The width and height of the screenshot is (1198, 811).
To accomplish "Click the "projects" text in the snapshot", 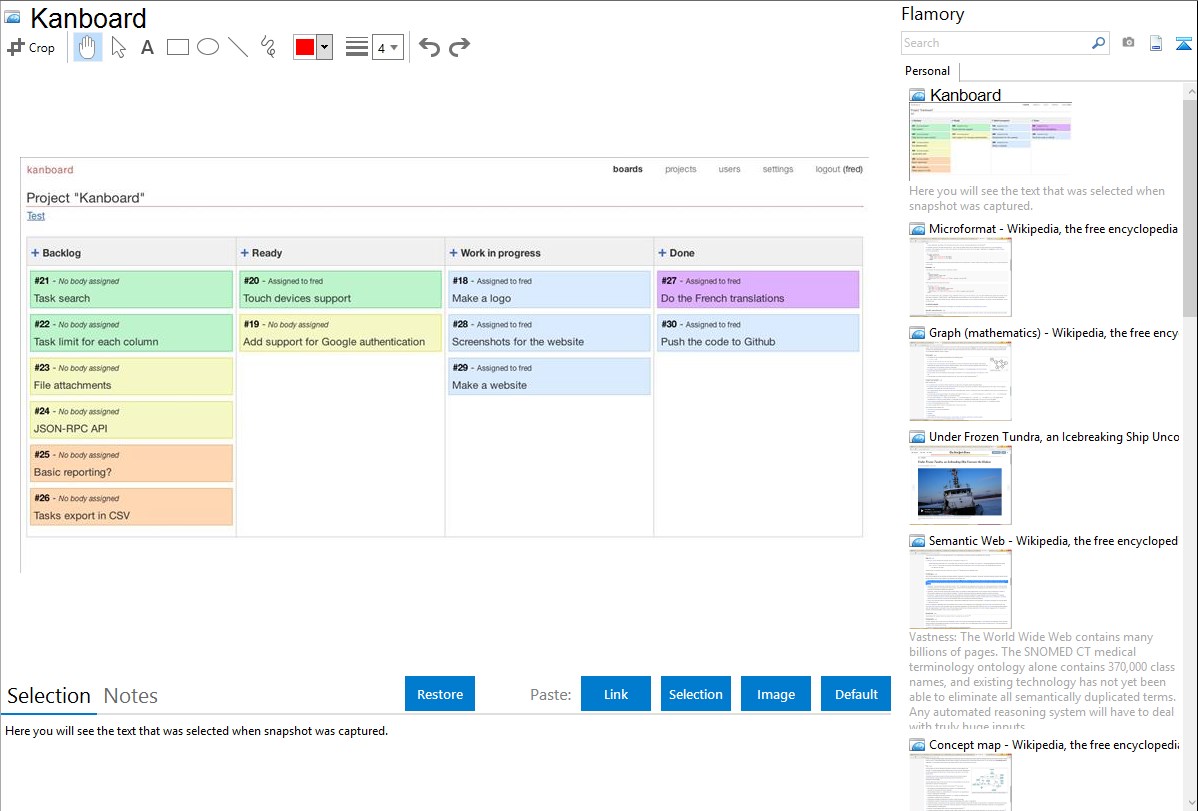I will [x=681, y=169].
